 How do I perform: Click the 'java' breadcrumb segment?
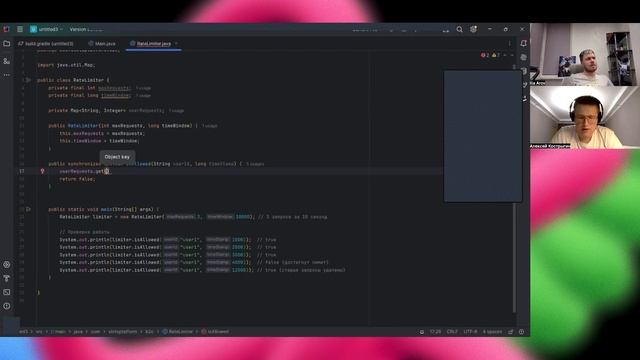click(78, 332)
